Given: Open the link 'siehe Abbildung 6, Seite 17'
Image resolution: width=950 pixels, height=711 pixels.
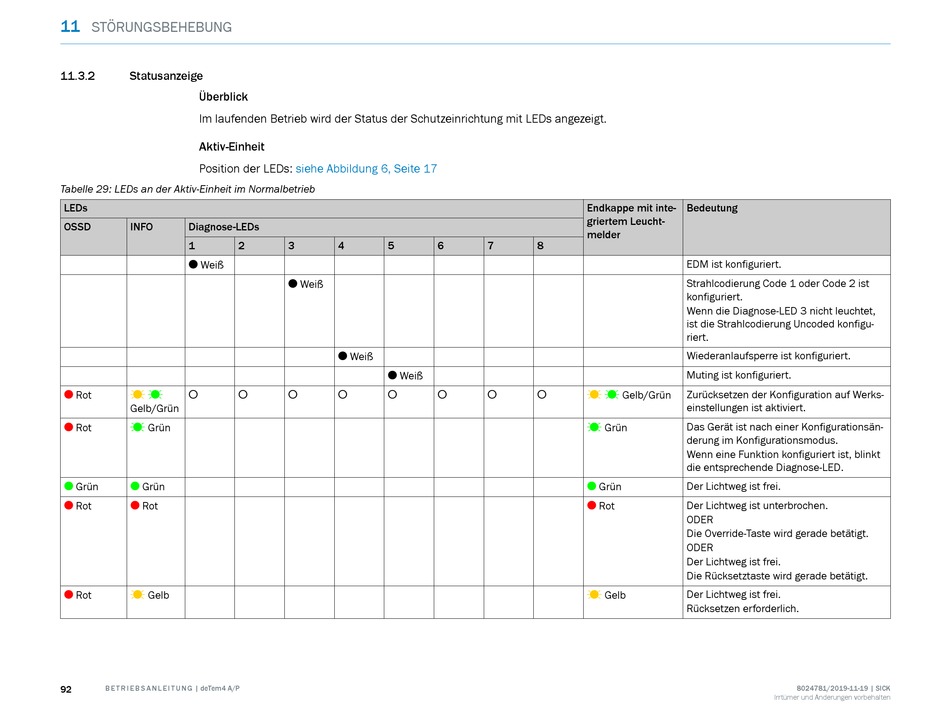Looking at the screenshot, I should tap(366, 168).
